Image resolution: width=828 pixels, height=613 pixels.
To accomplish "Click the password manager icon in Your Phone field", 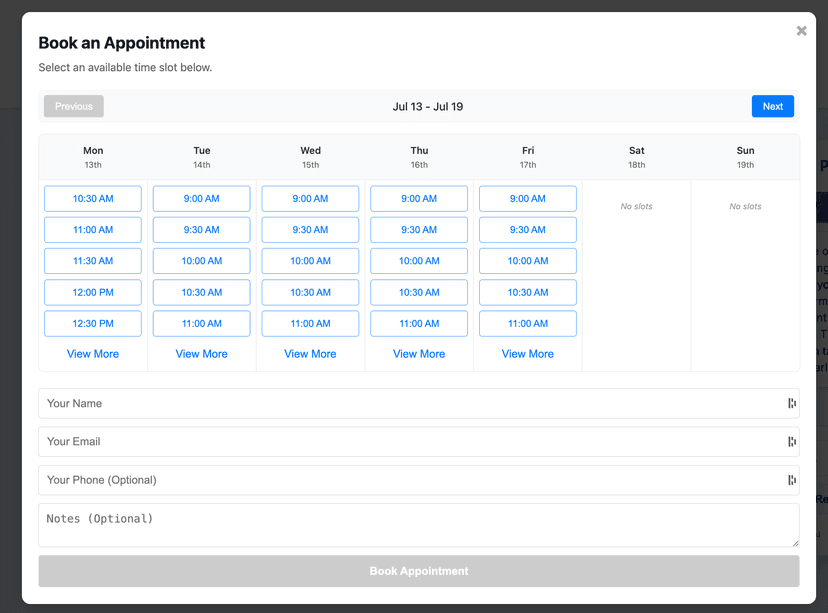I will click(x=792, y=480).
